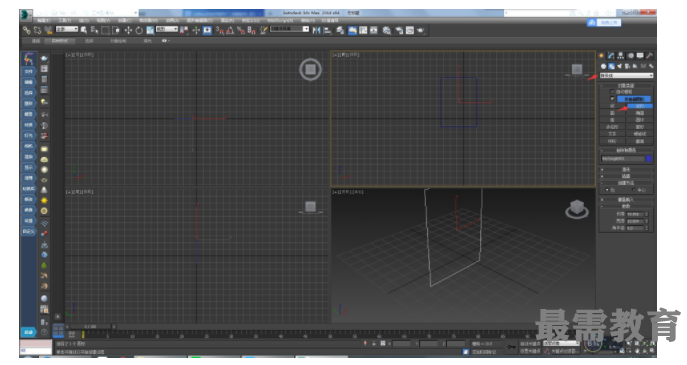Click Use Pivot Point Center icon
This screenshot has height=365, width=687.
(x=184, y=30)
